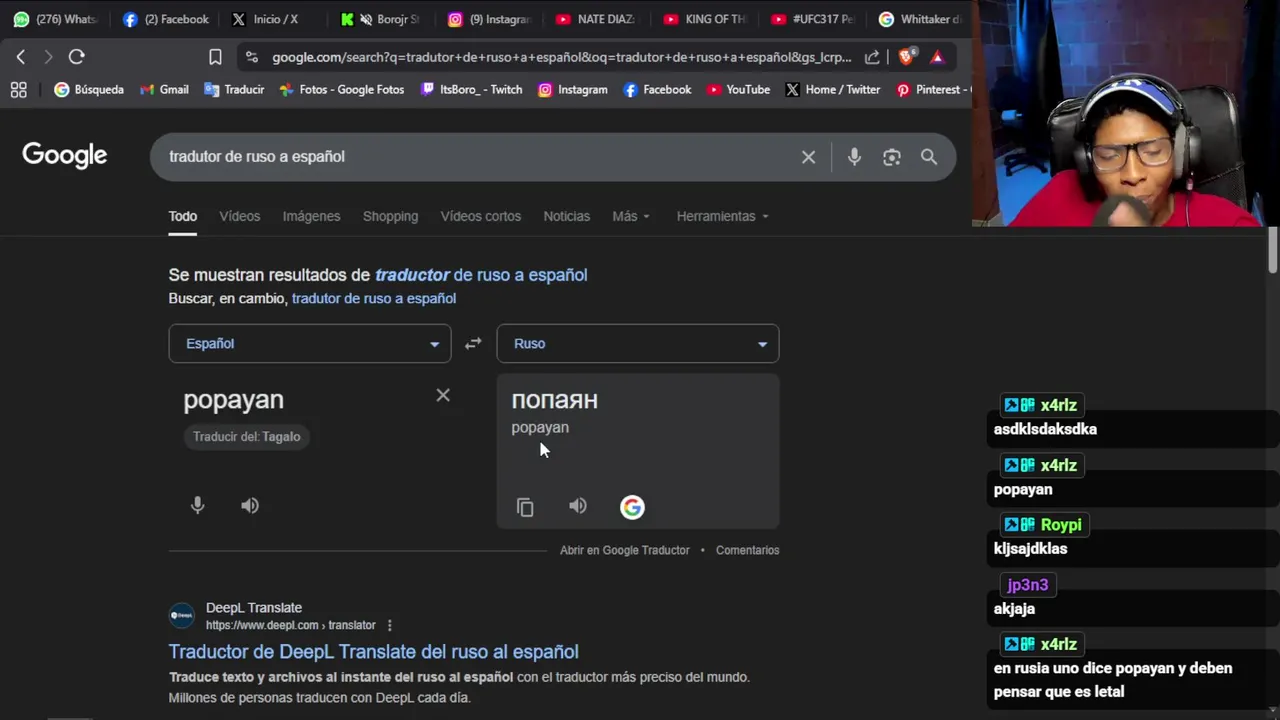The width and height of the screenshot is (1280, 720).
Task: Click Comentarios link under translator
Action: tap(747, 550)
